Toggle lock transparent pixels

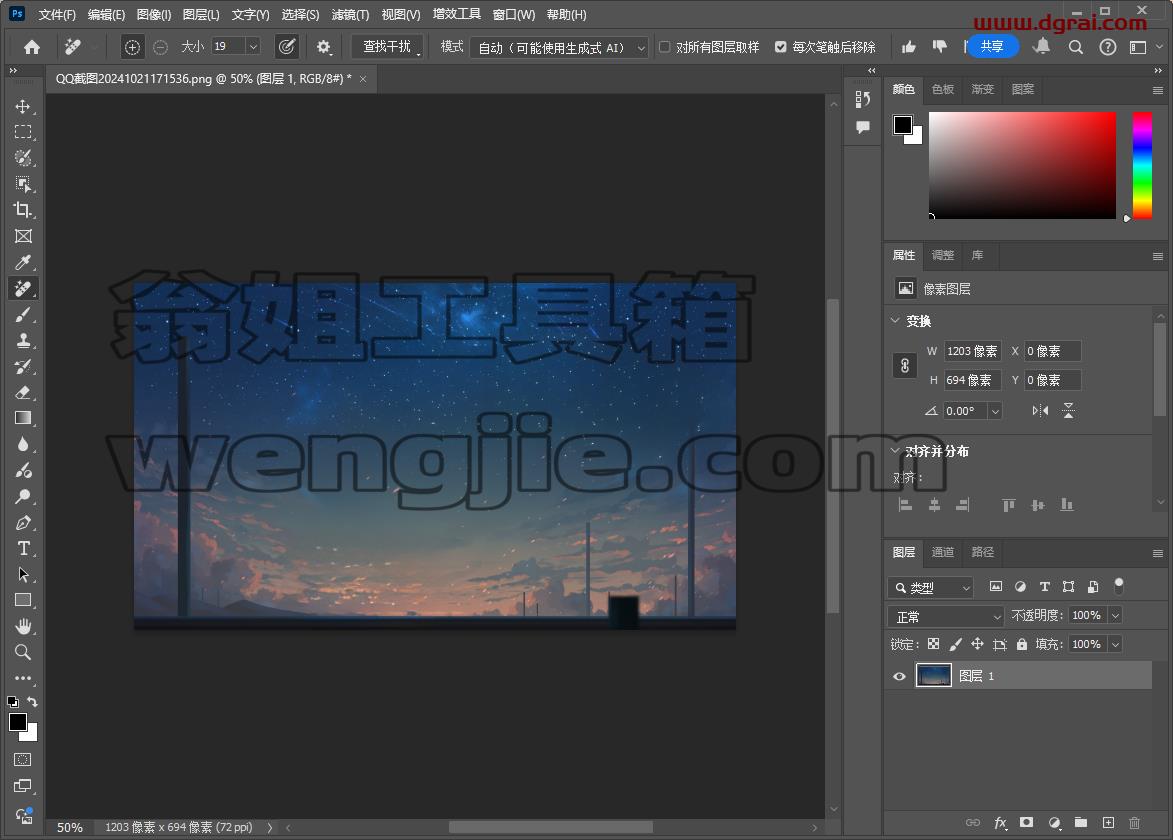tap(933, 644)
